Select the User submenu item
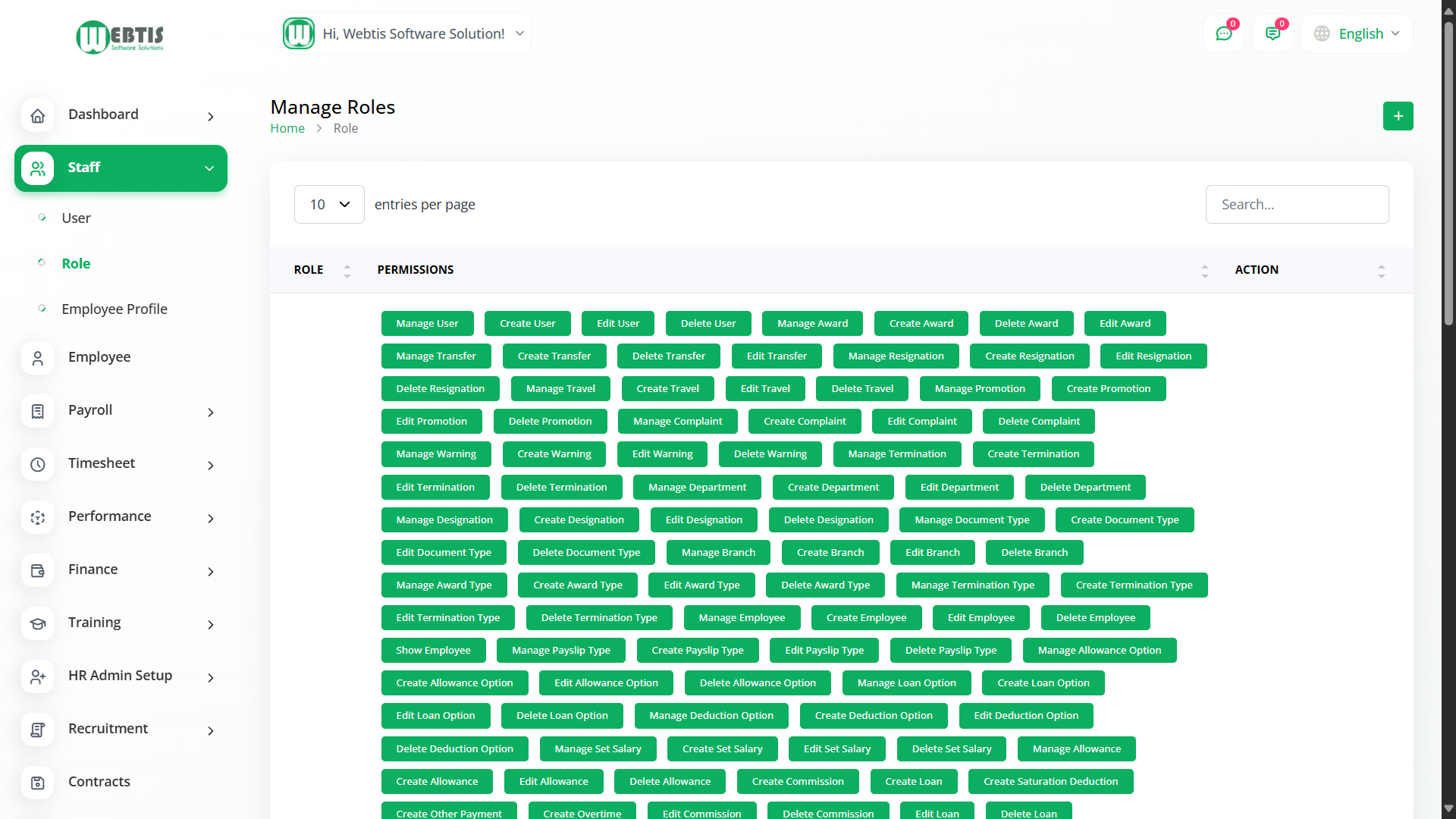1456x819 pixels. pos(76,218)
